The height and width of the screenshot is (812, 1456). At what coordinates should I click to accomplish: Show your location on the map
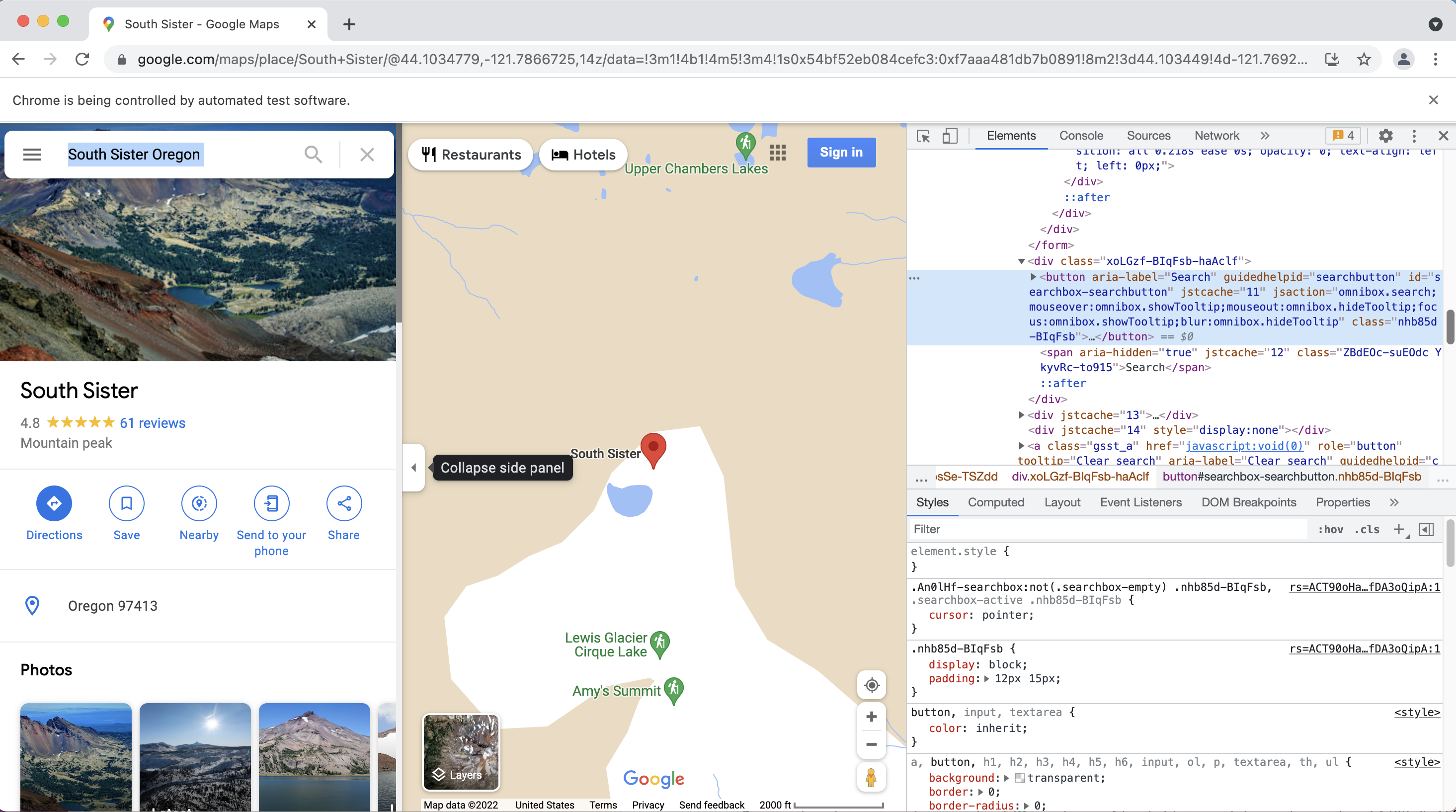[872, 685]
